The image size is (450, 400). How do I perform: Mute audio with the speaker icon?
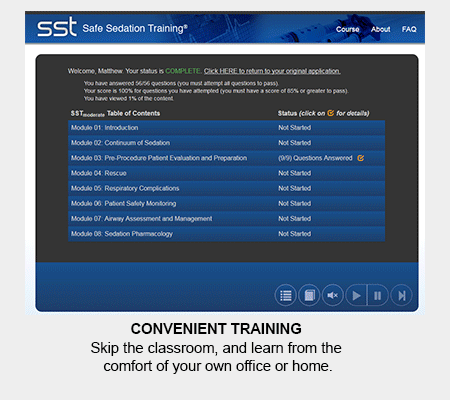pos(332,295)
